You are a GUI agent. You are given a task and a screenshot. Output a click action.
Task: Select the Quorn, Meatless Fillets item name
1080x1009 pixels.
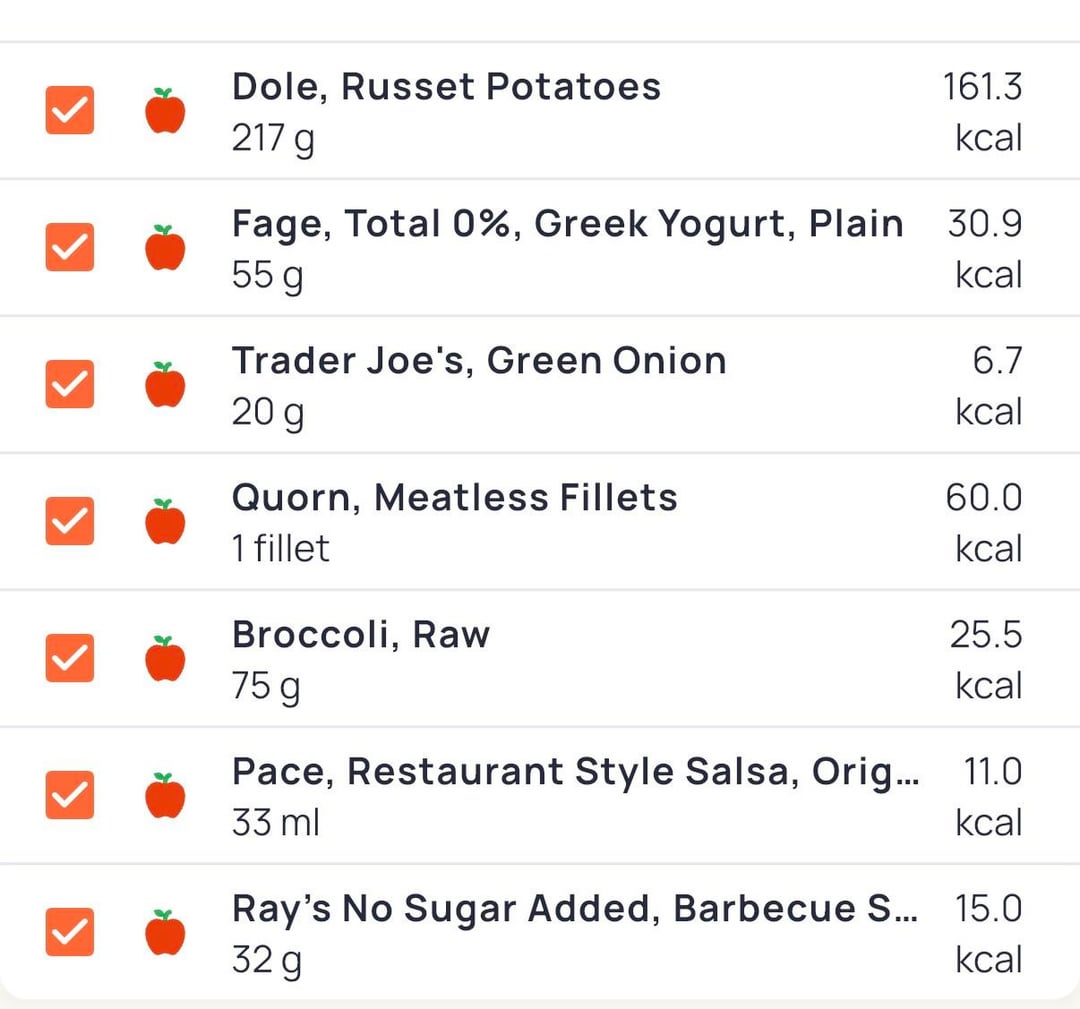[x=454, y=498]
